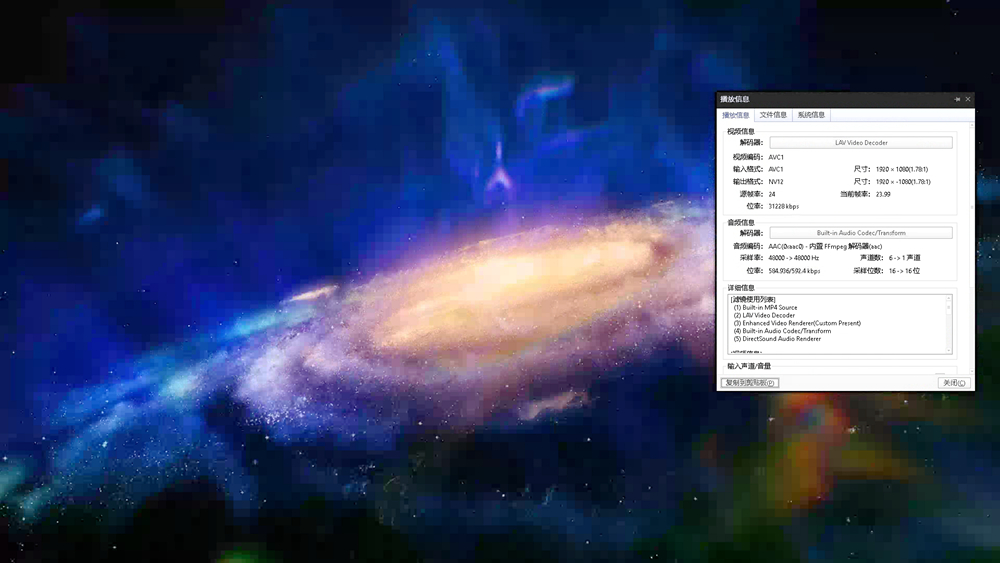Click the 视频编码 value AVC1
This screenshot has width=1000, height=563.
[x=776, y=157]
